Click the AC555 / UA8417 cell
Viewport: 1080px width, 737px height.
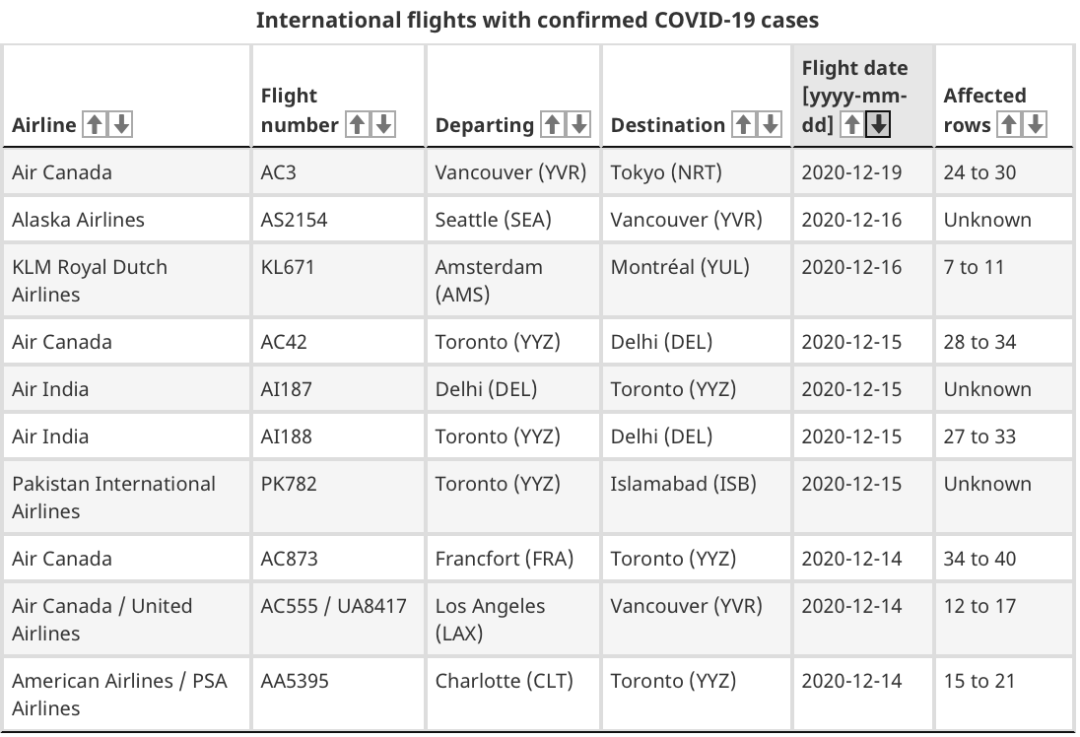[x=338, y=620]
